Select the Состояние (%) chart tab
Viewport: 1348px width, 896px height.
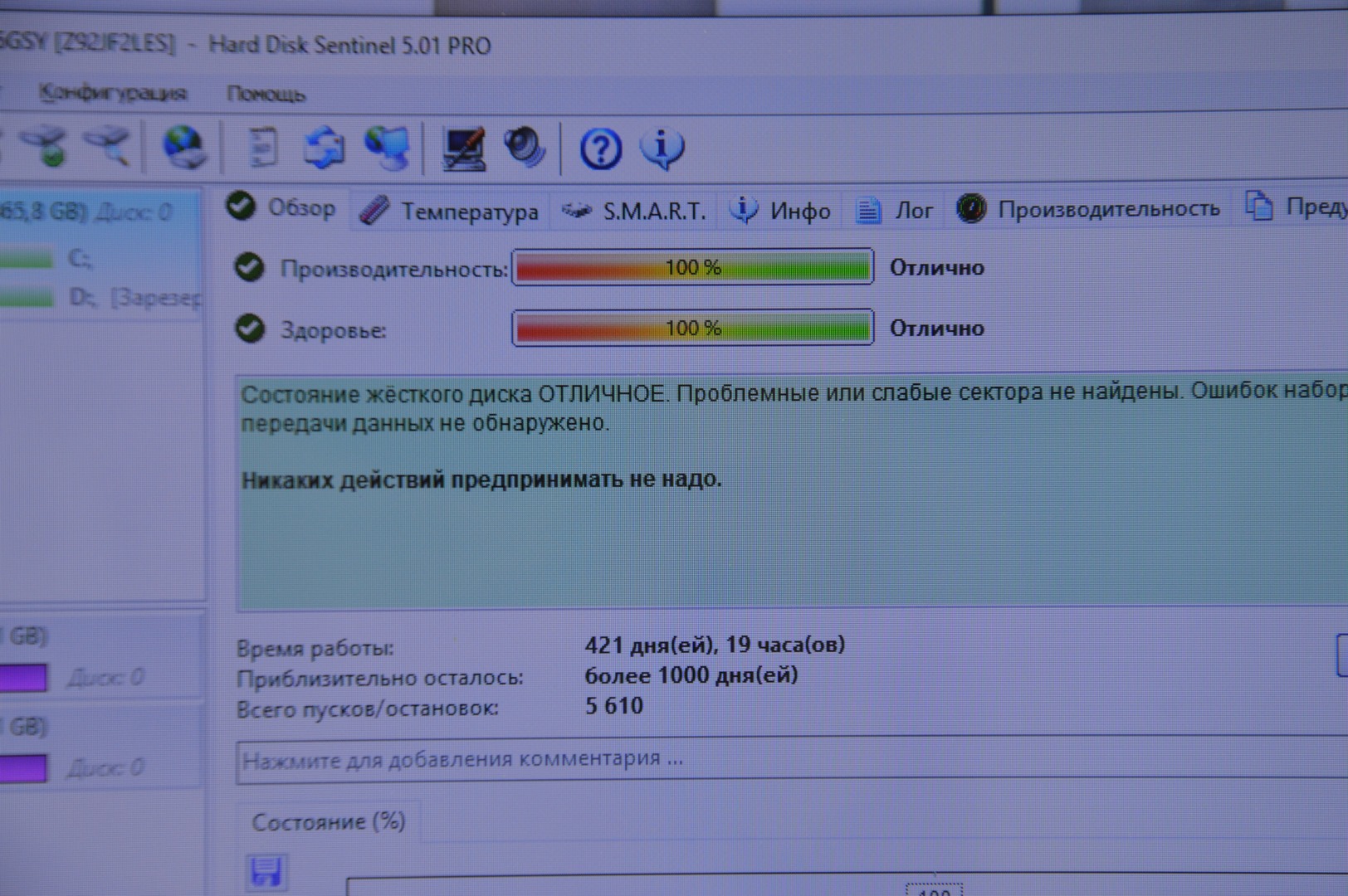coord(328,822)
